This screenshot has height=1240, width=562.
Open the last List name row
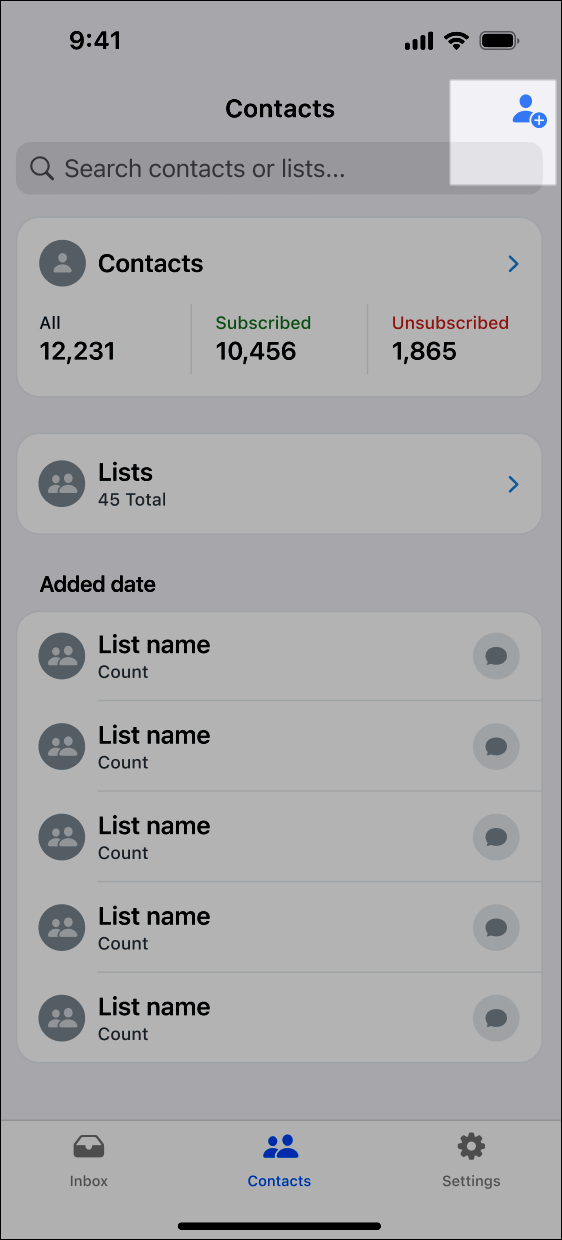[x=279, y=1019]
